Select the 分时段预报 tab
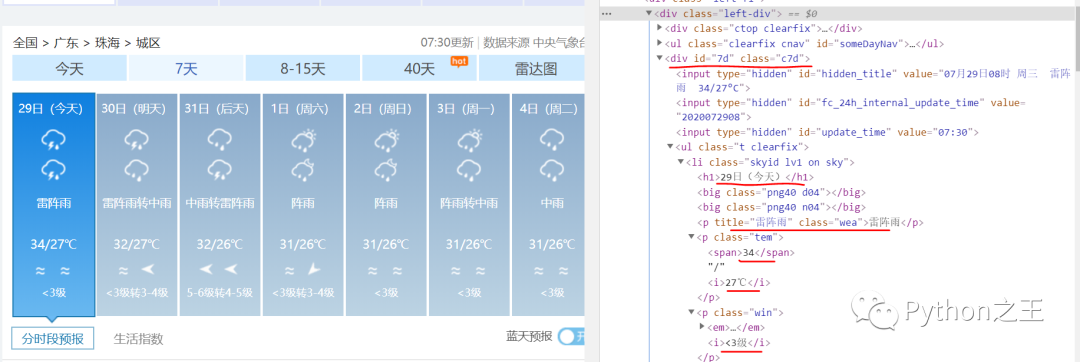The image size is (1080, 362). click(52, 339)
